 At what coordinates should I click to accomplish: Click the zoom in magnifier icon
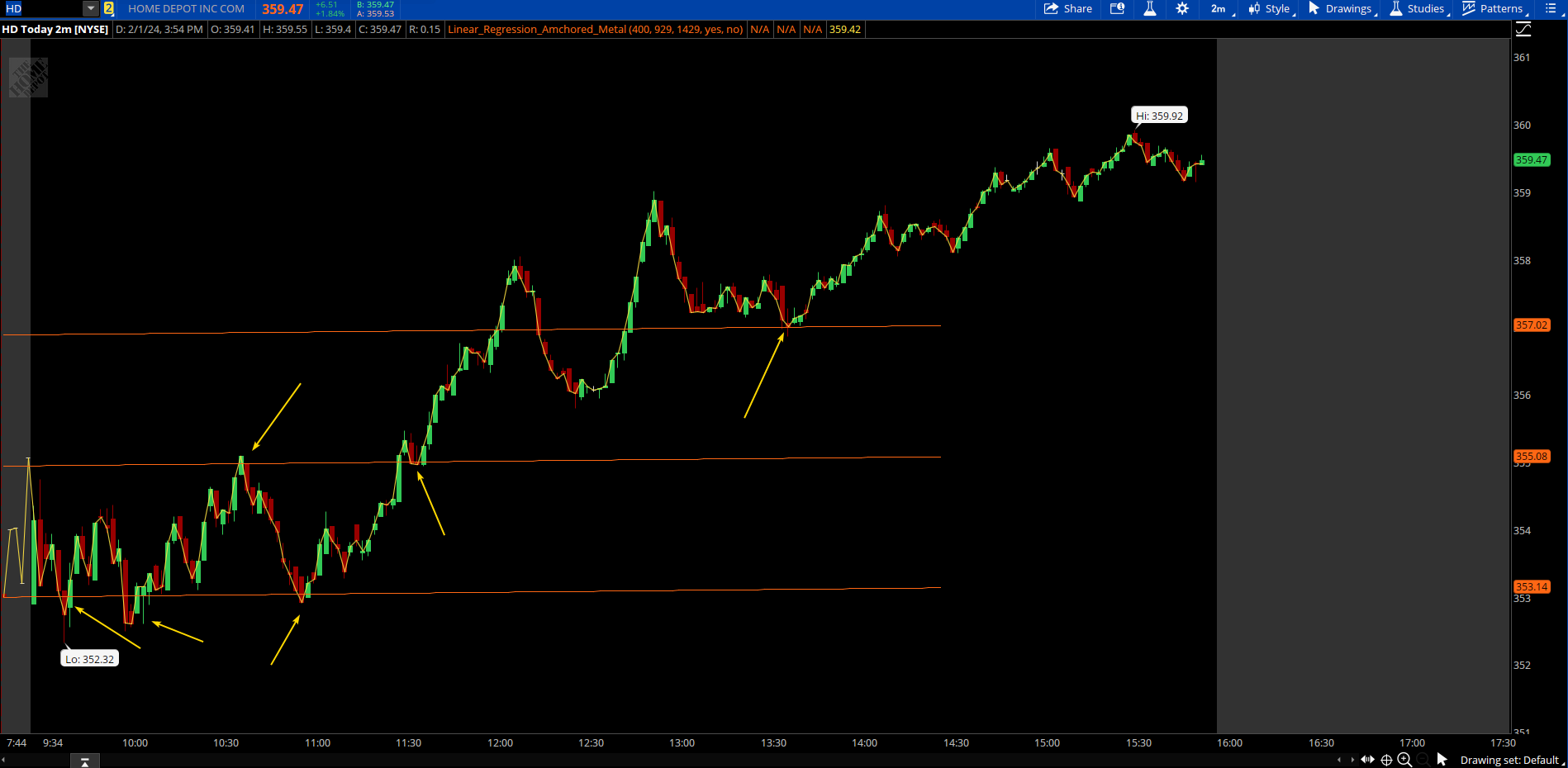1404,760
